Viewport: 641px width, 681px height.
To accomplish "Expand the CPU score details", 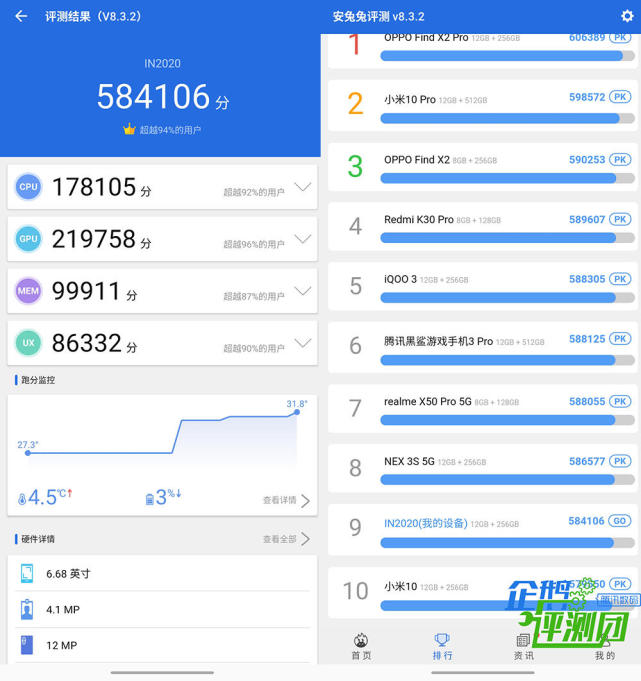I will tap(303, 187).
